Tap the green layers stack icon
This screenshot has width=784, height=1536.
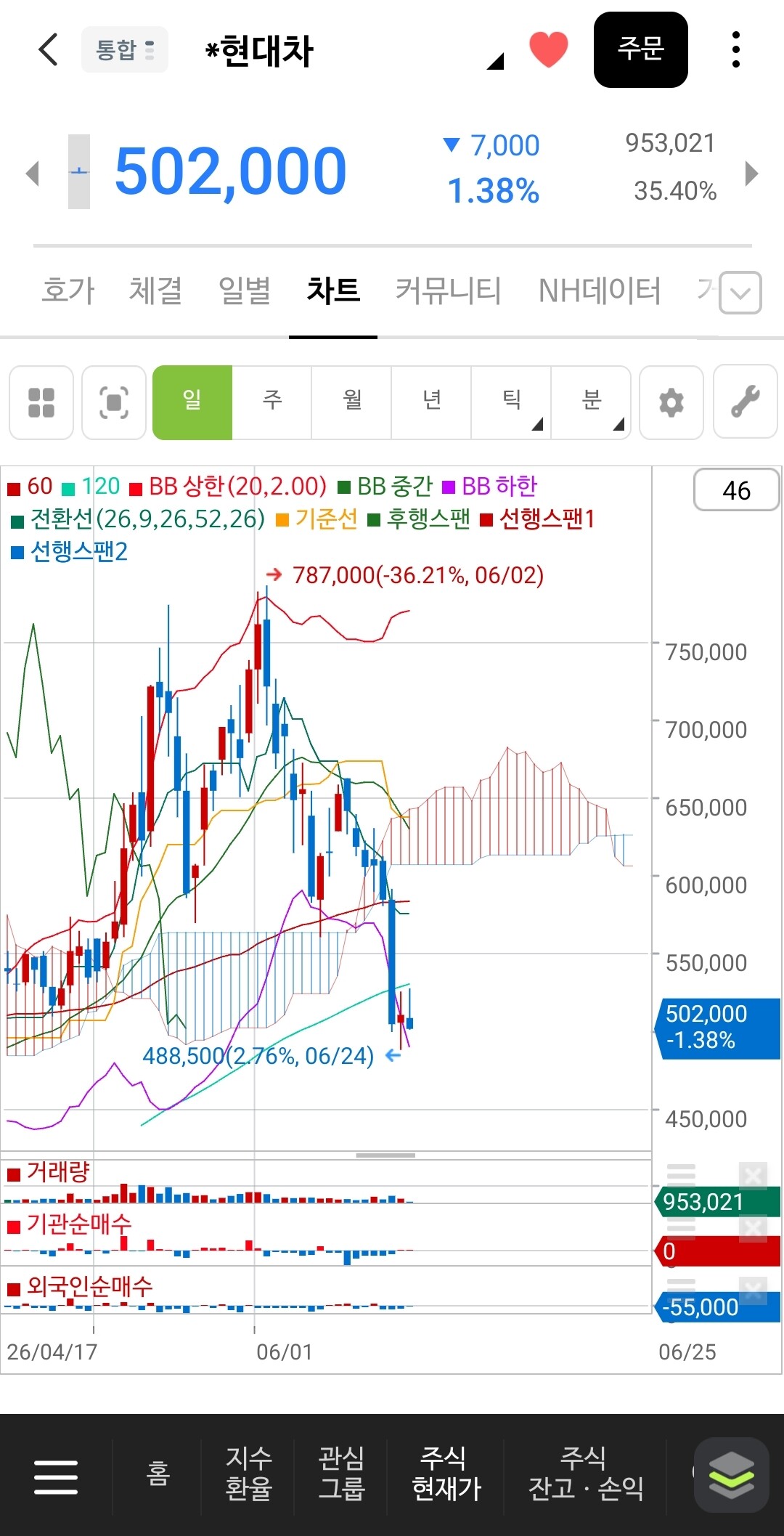point(732,1475)
